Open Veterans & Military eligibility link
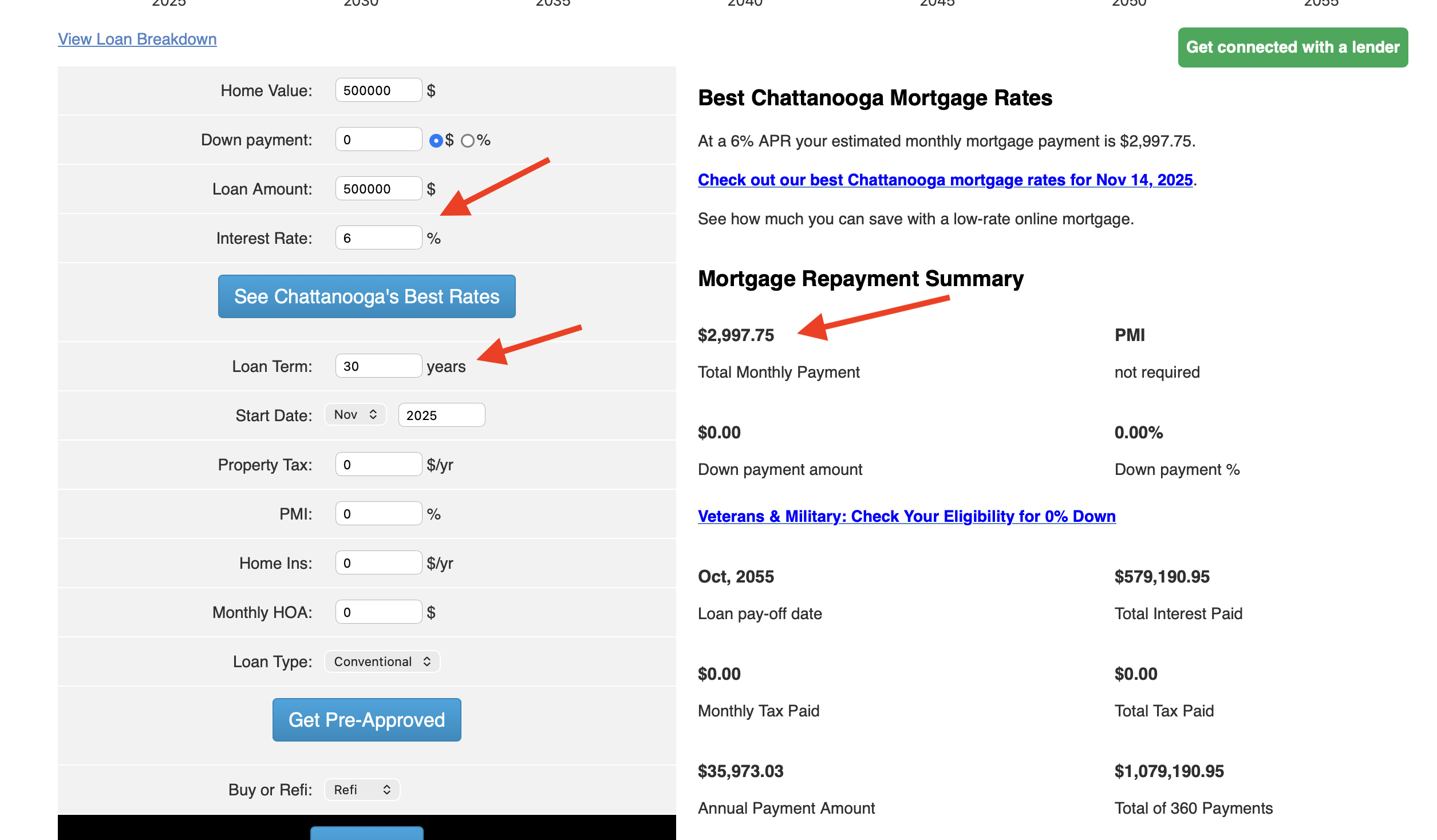1437x840 pixels. pos(906,516)
